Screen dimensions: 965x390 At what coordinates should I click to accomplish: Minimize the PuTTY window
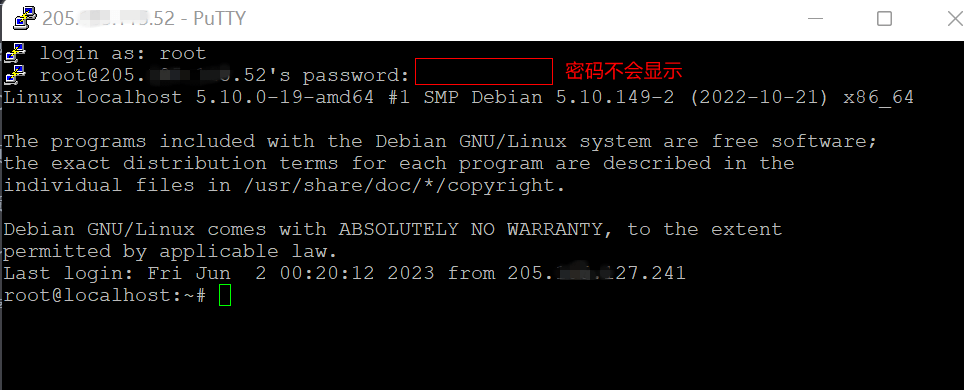point(815,18)
